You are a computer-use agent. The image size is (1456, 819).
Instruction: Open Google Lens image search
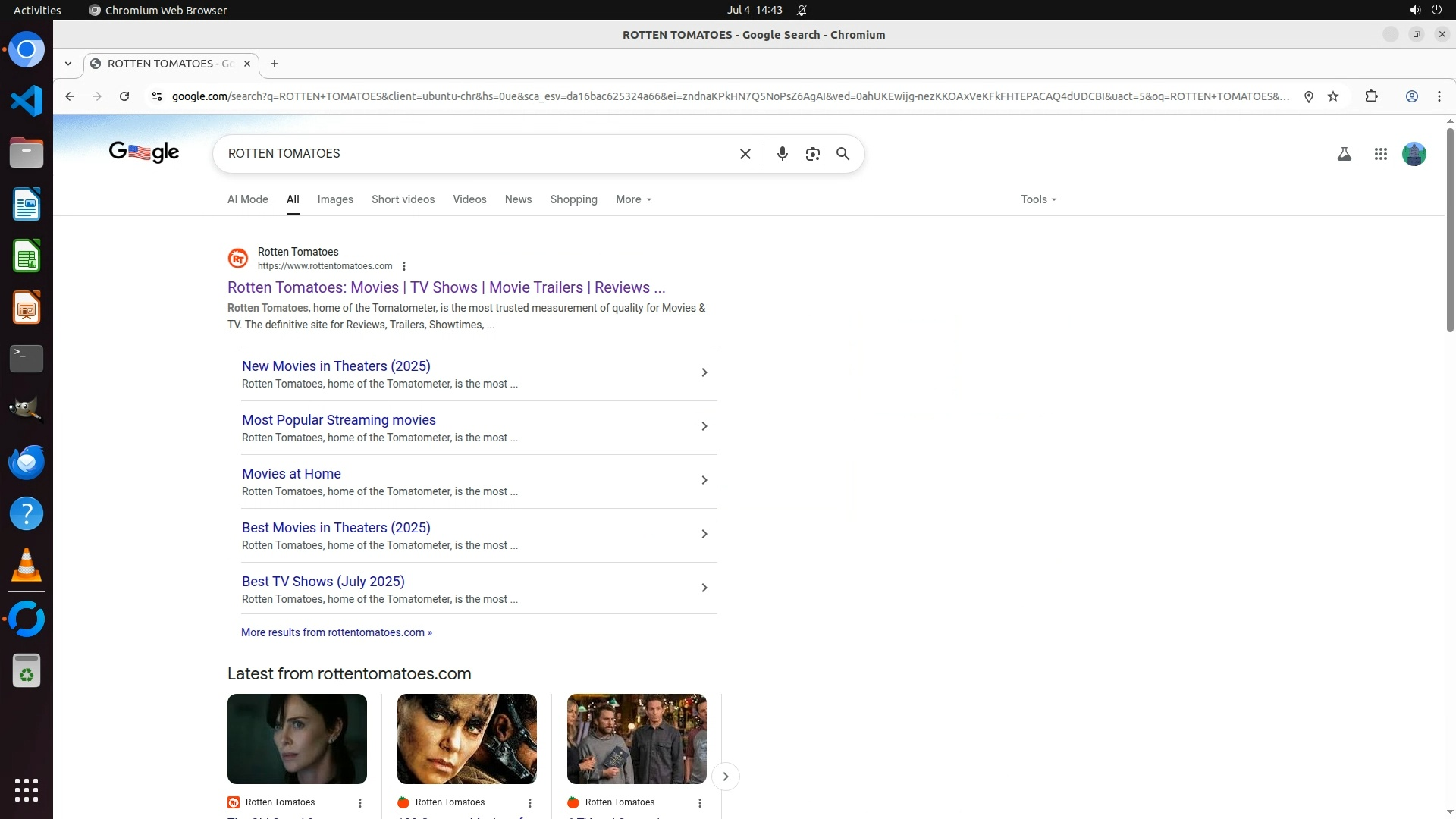(812, 154)
